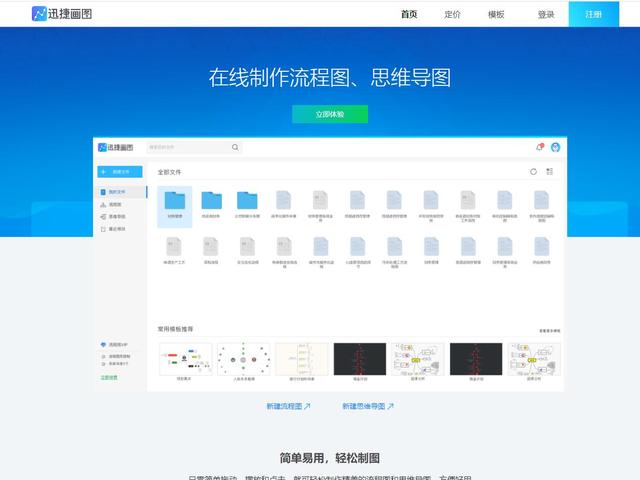Click the magnifier search icon
Screen dimensions: 640x480
[x=235, y=147]
